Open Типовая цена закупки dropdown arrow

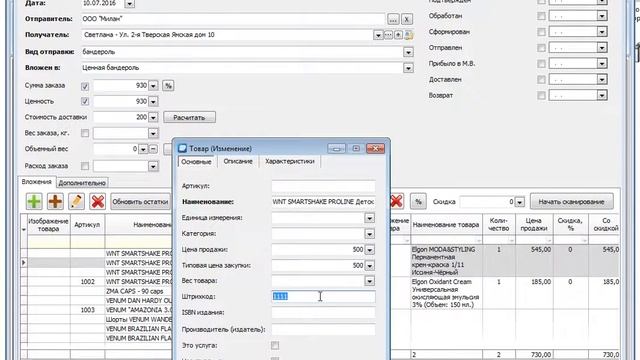tap(369, 266)
